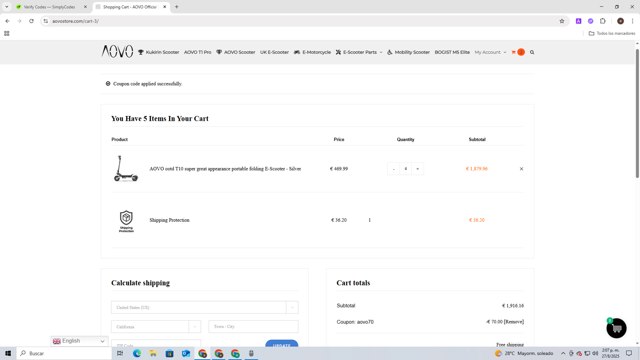
Task: Open the apps grid in bookmarks bar
Action: 7,33
